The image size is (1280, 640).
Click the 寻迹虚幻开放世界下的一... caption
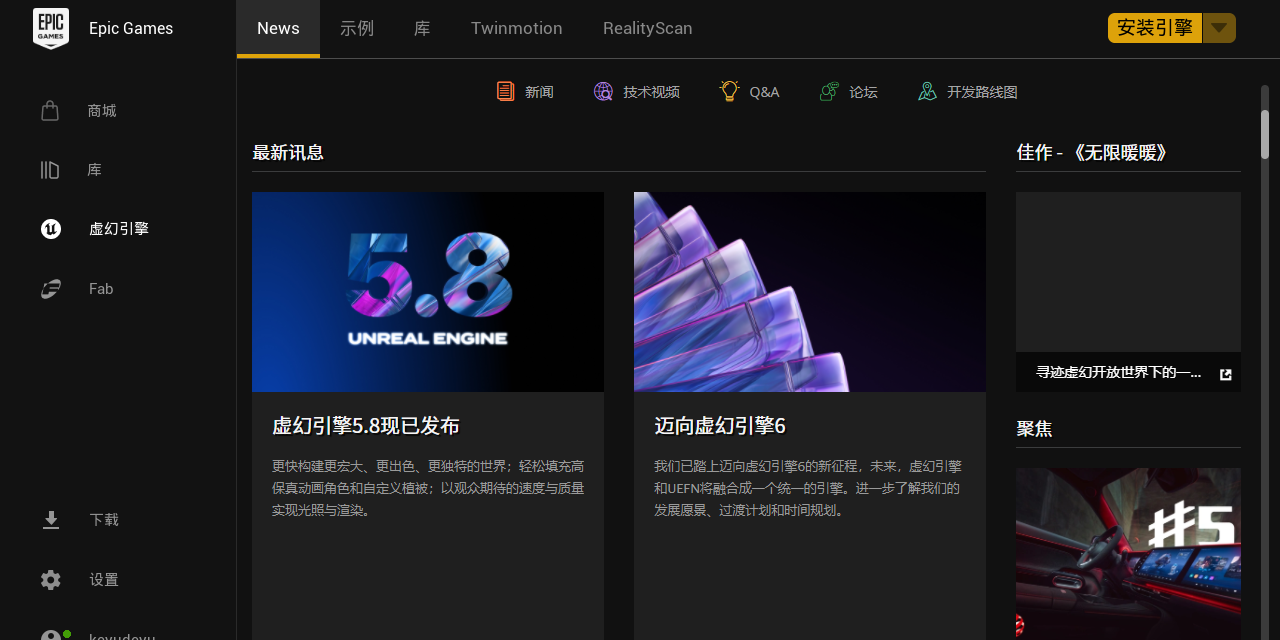coord(1118,373)
